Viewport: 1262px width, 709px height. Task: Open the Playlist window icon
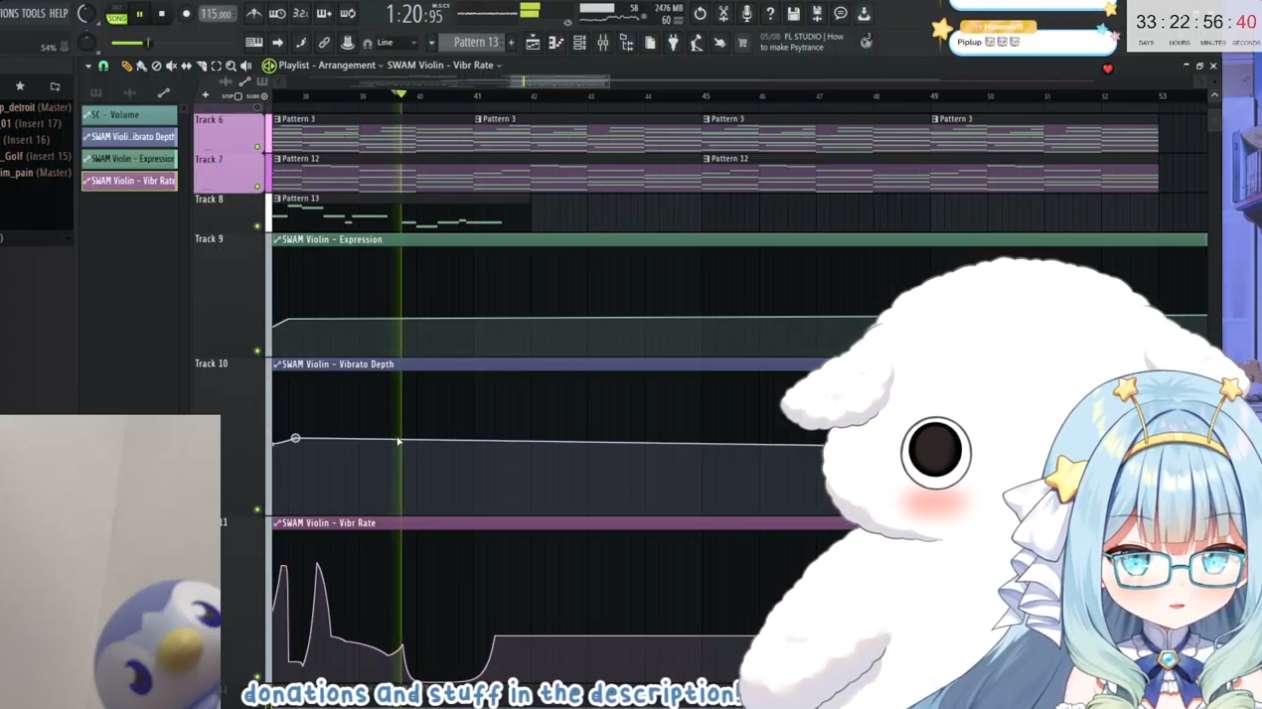[533, 43]
